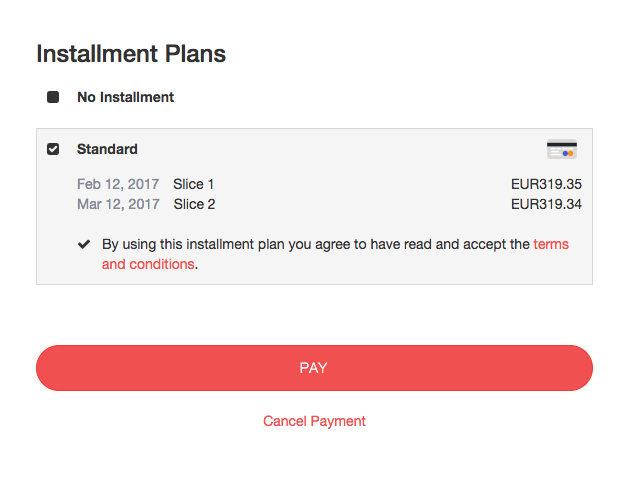Image resolution: width=629 pixels, height=486 pixels.
Task: Uncheck the Standard plan checkbox
Action: [53, 149]
